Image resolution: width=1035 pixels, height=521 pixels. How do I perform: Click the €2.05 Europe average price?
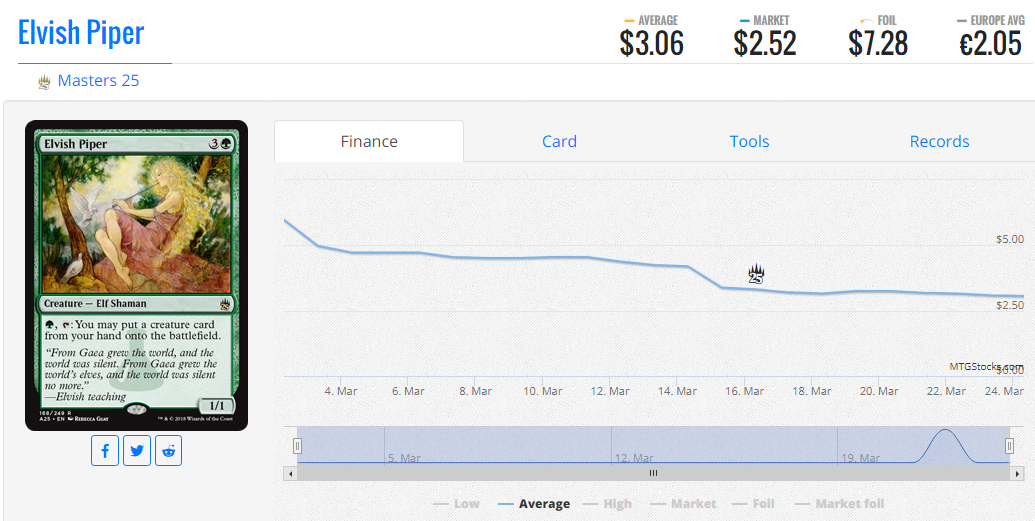click(x=990, y=44)
